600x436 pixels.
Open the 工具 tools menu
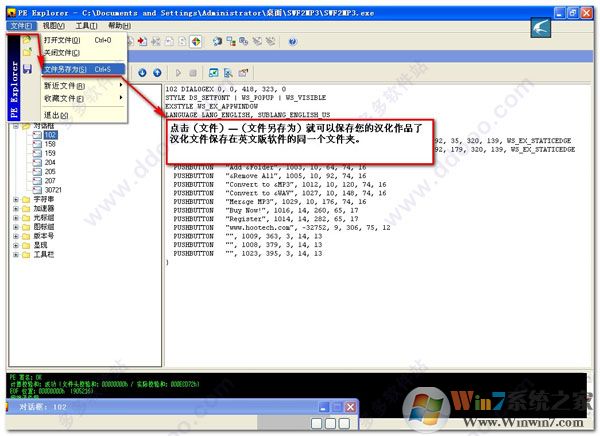pos(89,25)
